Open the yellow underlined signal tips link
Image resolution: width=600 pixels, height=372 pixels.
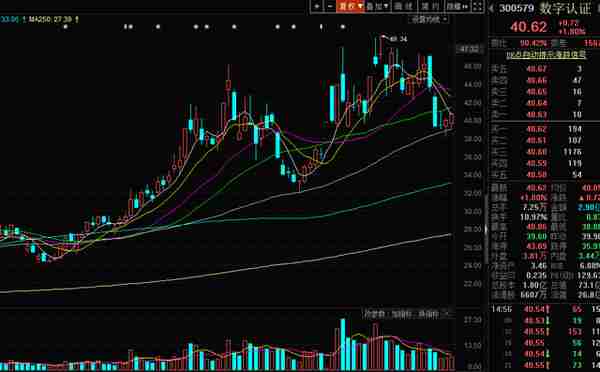point(546,55)
